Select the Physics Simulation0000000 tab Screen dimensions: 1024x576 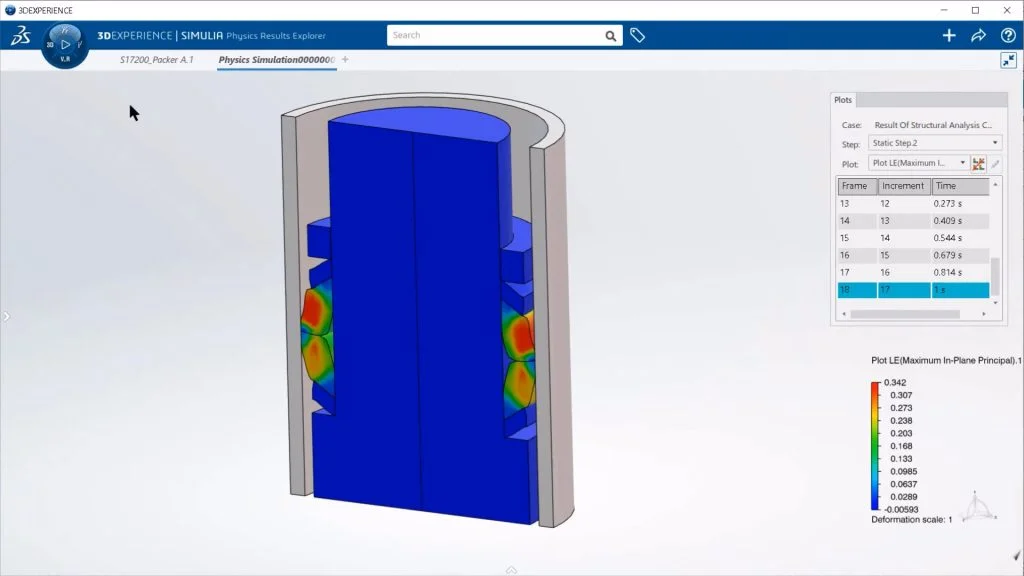point(276,59)
